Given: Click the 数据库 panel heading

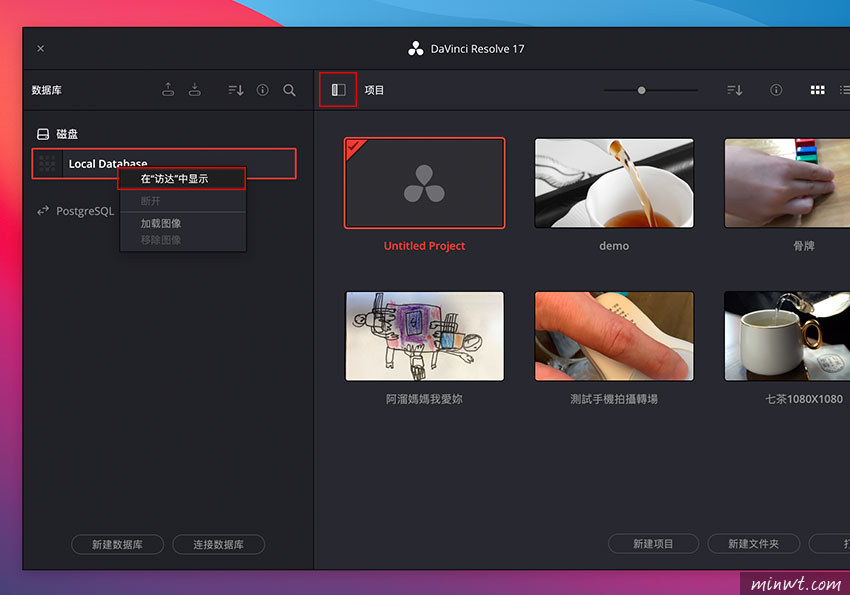Looking at the screenshot, I should 47,90.
